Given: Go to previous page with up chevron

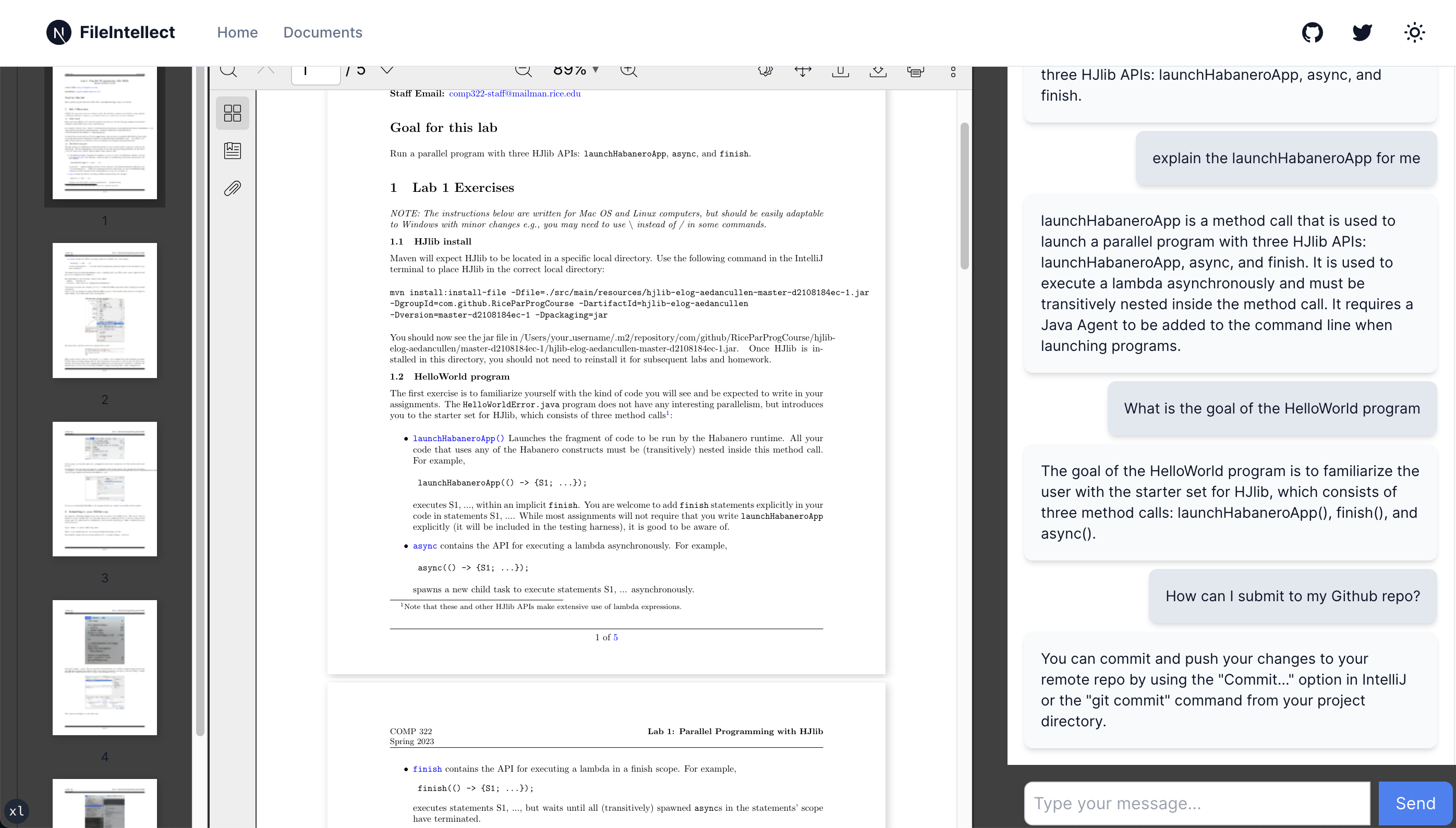Looking at the screenshot, I should point(265,70).
